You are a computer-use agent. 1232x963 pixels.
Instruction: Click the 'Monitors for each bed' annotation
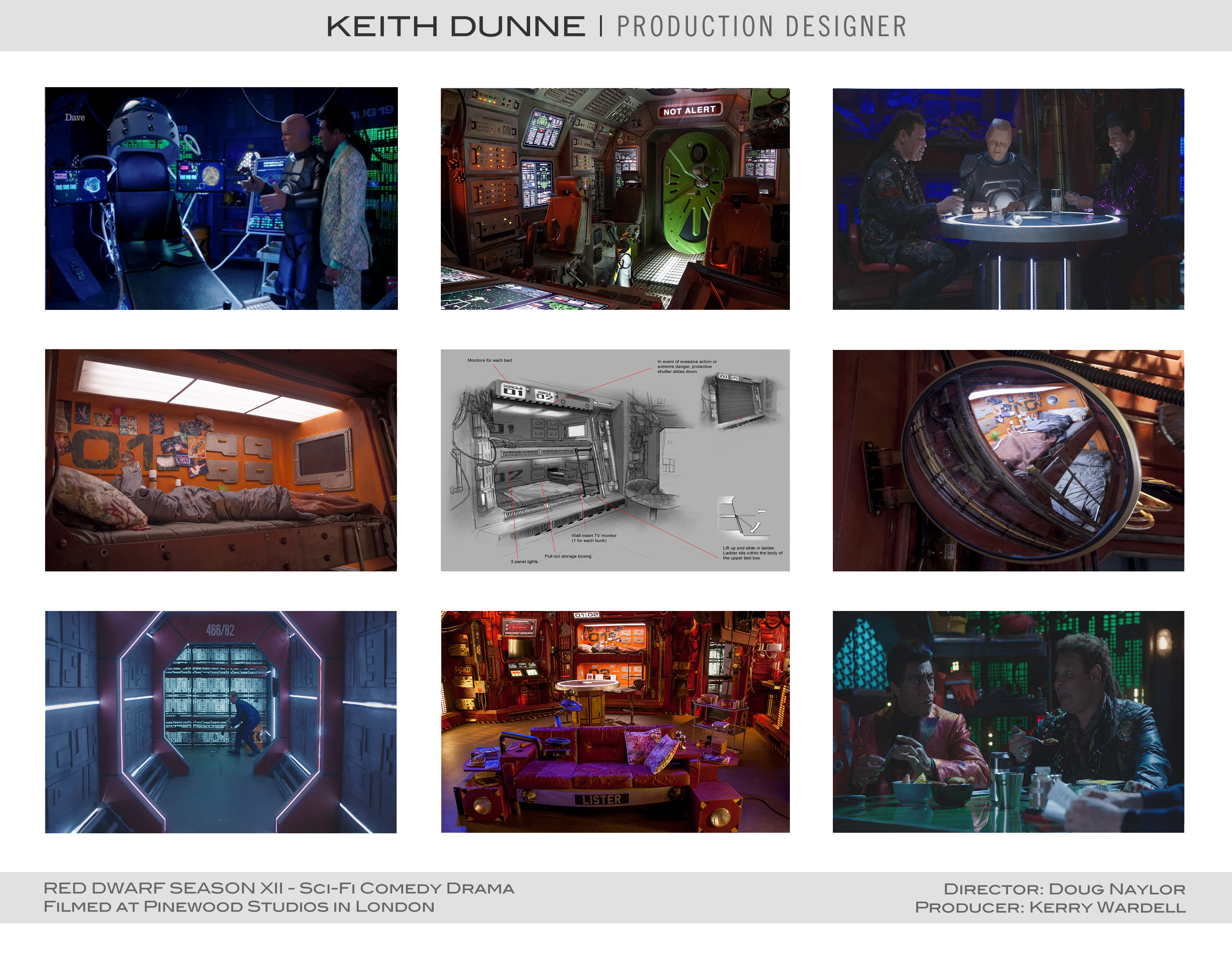tap(489, 360)
